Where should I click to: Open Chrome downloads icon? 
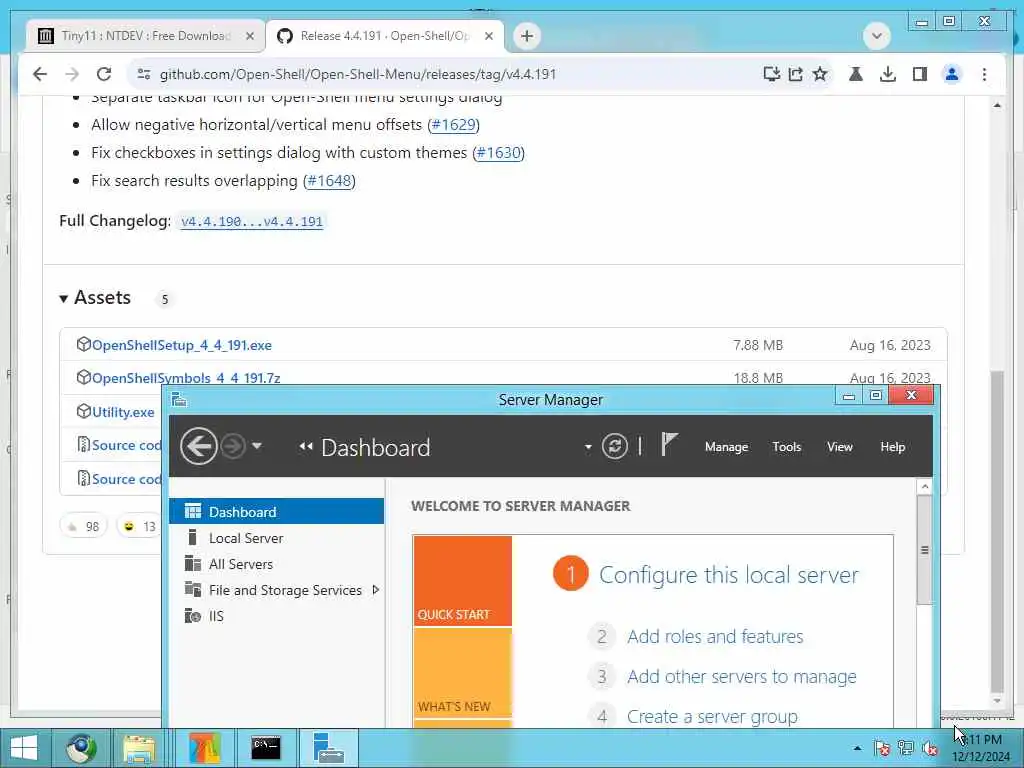point(888,74)
